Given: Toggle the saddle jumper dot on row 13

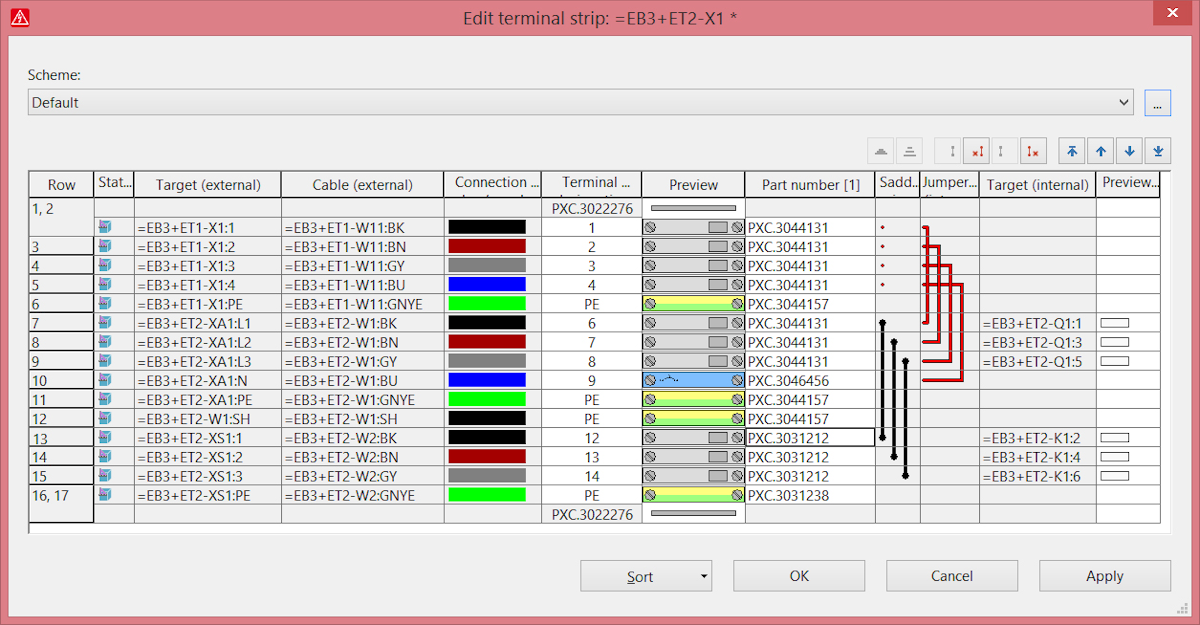Looking at the screenshot, I should click(882, 437).
